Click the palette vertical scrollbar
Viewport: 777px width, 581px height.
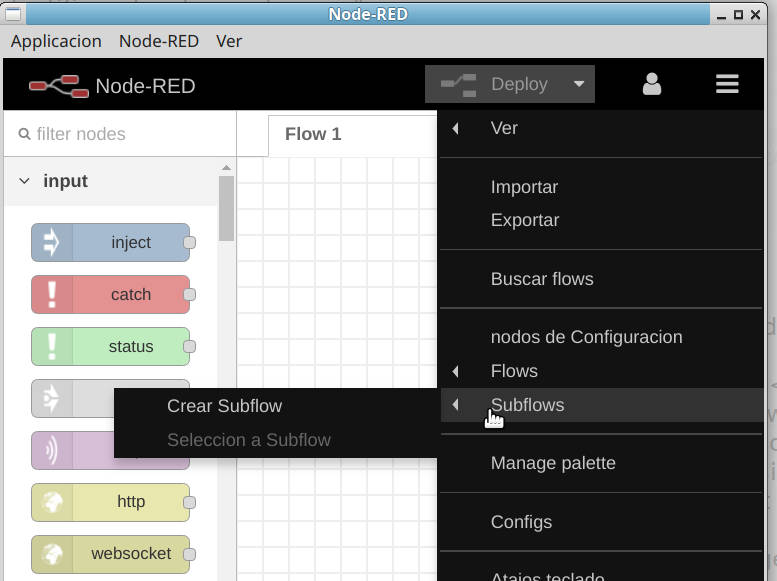pyautogui.click(x=227, y=208)
